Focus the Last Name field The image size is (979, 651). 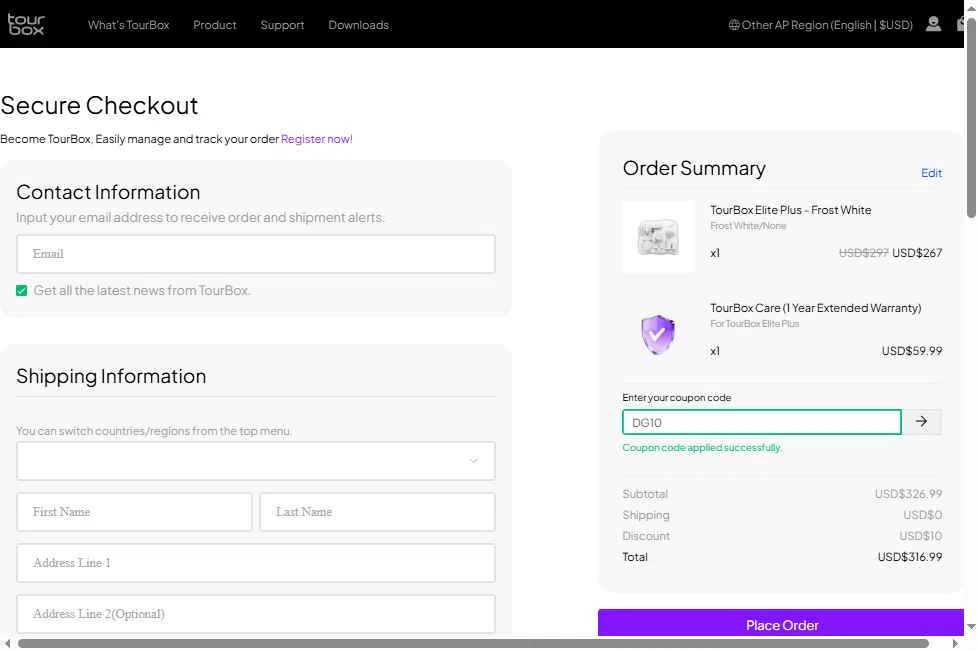tap(377, 512)
